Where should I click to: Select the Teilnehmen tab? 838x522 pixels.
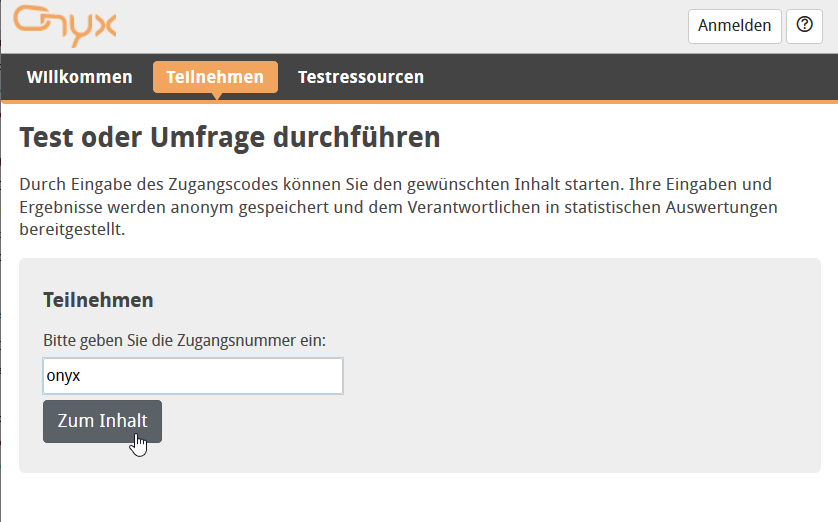tap(215, 77)
